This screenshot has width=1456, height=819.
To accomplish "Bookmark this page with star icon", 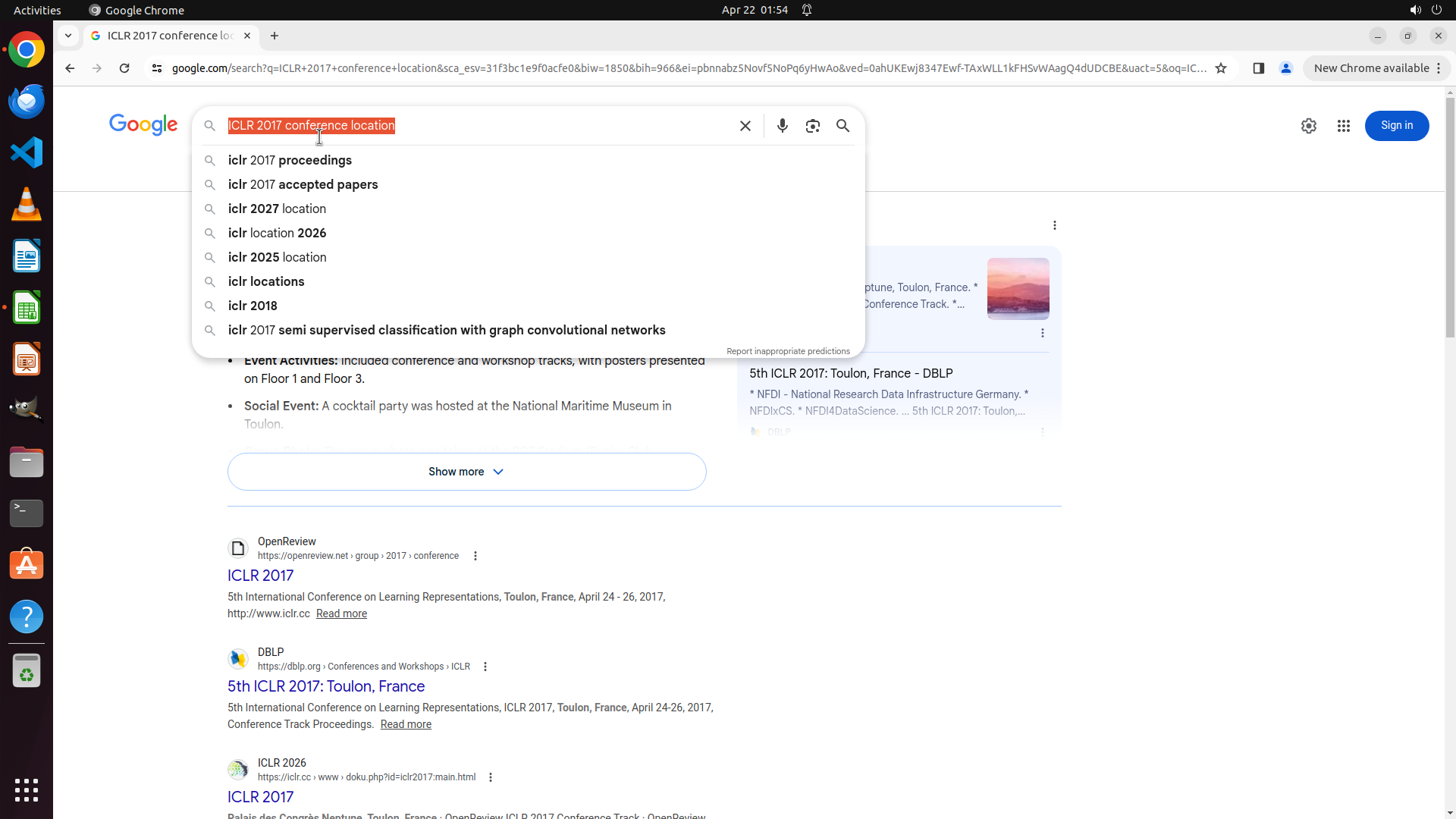I will [x=1220, y=68].
